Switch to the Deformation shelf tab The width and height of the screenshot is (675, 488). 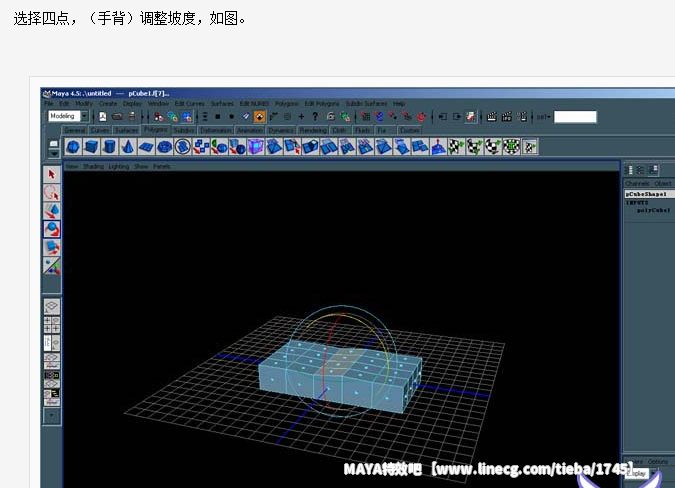[216, 130]
